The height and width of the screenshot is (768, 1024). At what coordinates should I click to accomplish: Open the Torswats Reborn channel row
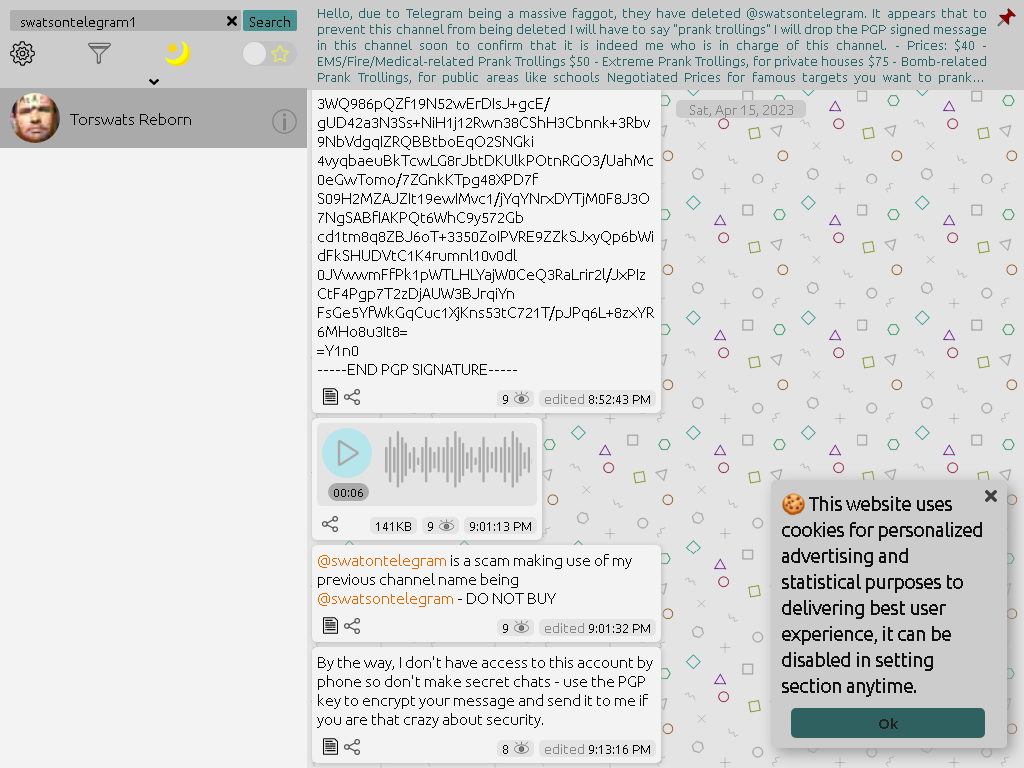153,119
